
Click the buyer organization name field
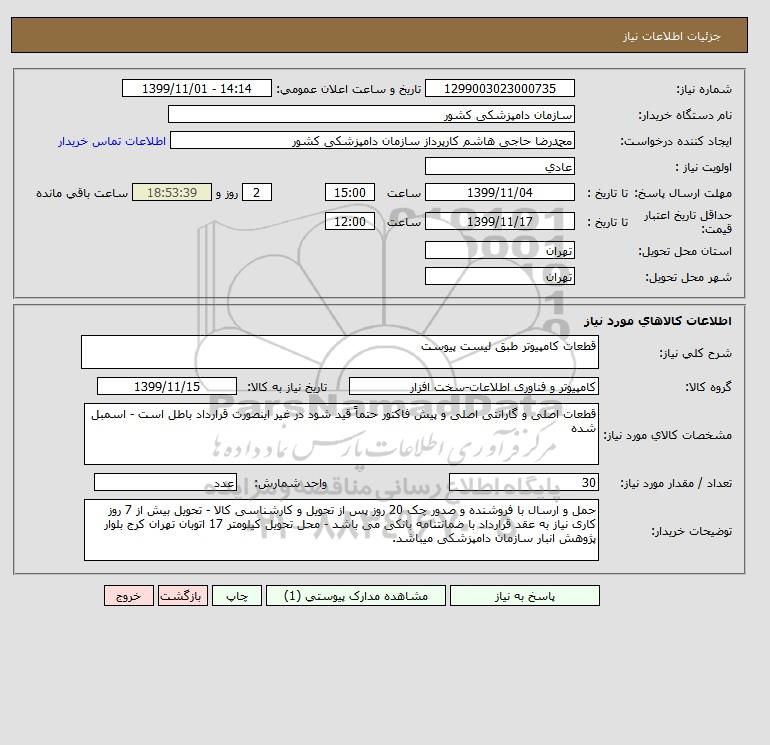371,114
